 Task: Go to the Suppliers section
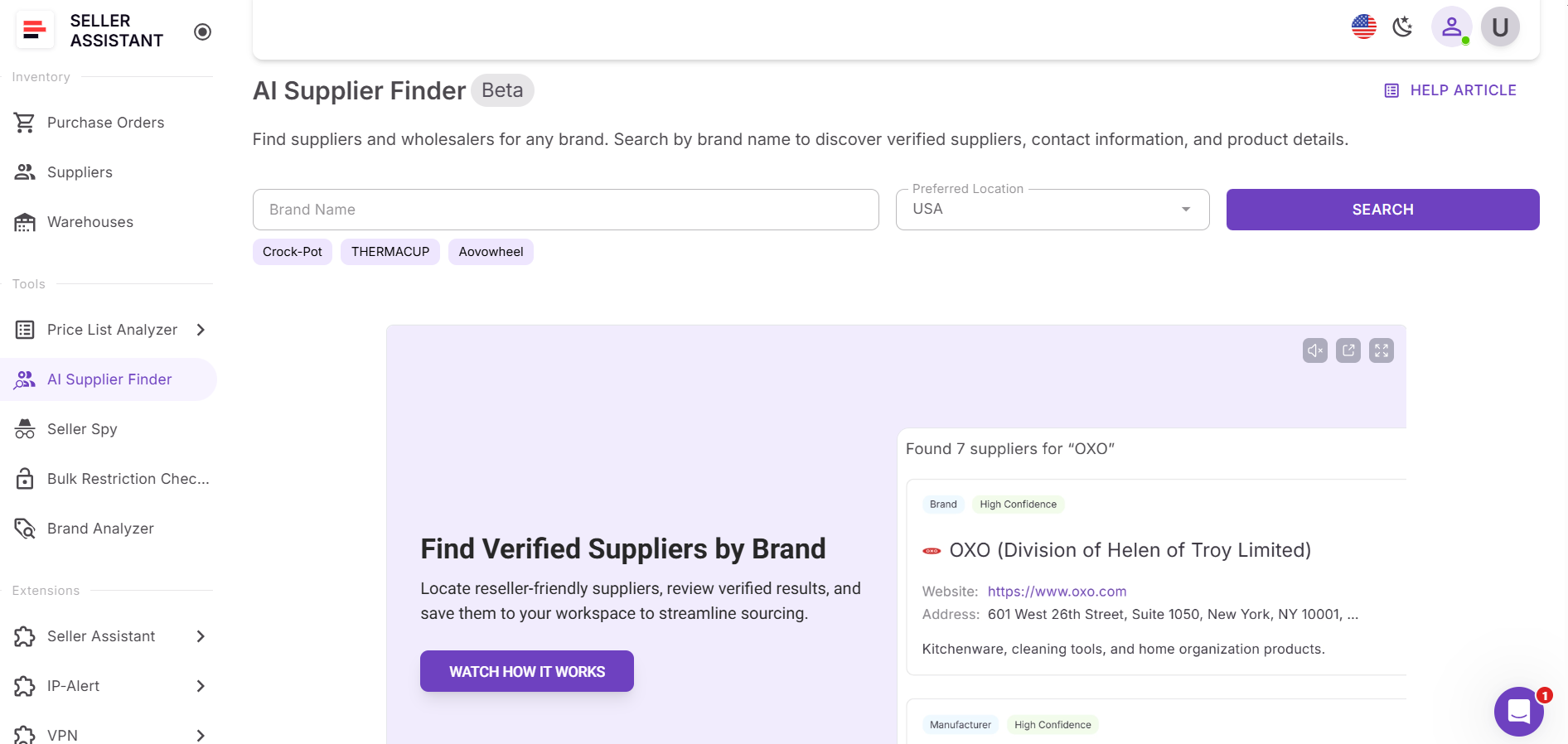[80, 172]
